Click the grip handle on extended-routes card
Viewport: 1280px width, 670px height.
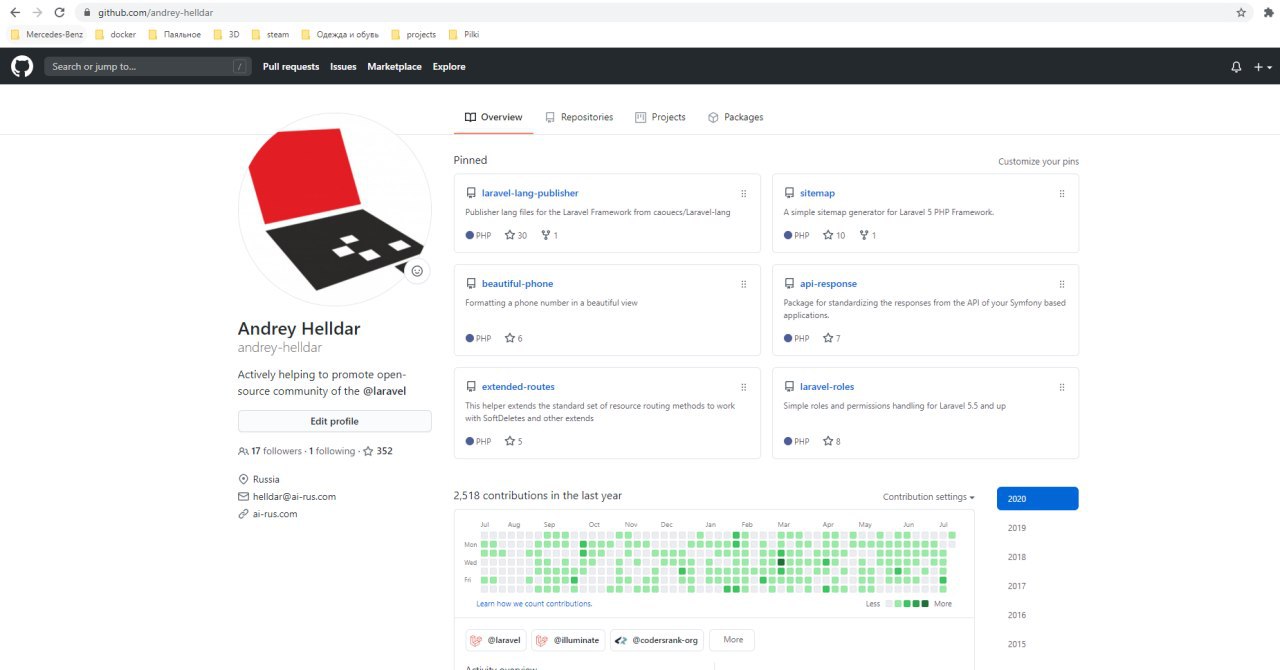pos(744,387)
